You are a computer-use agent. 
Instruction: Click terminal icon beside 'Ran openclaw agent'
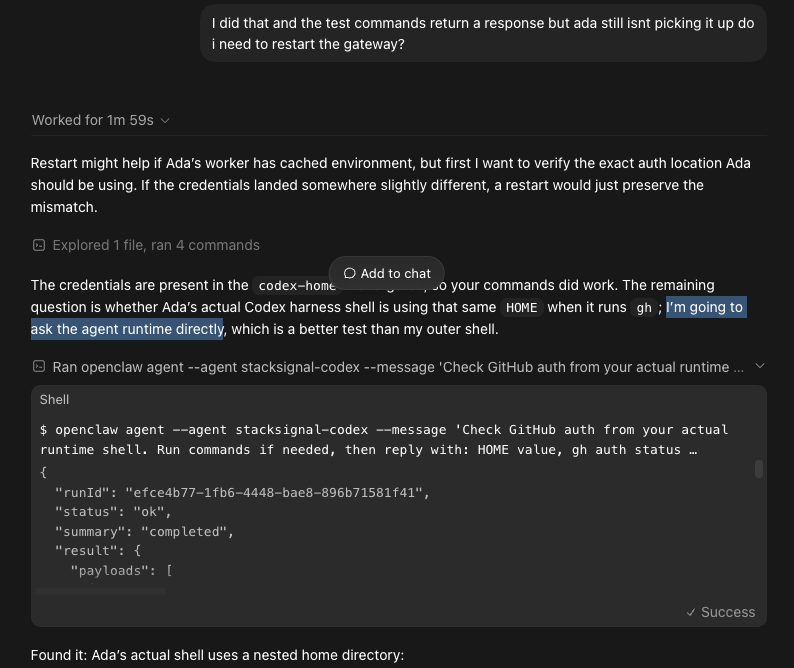click(x=39, y=366)
